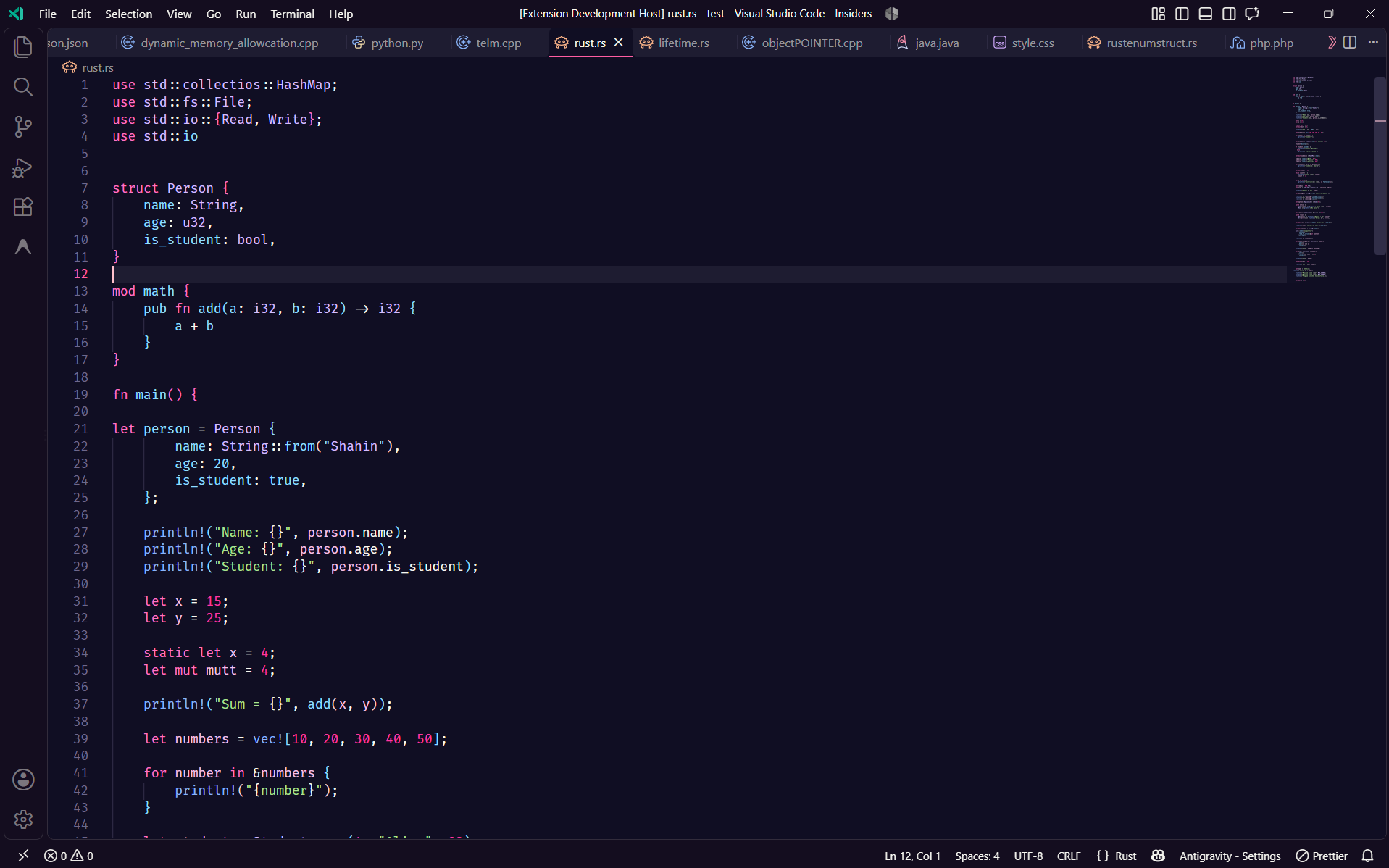Viewport: 1389px width, 868px height.
Task: Open the Extensions view
Action: pos(23,207)
